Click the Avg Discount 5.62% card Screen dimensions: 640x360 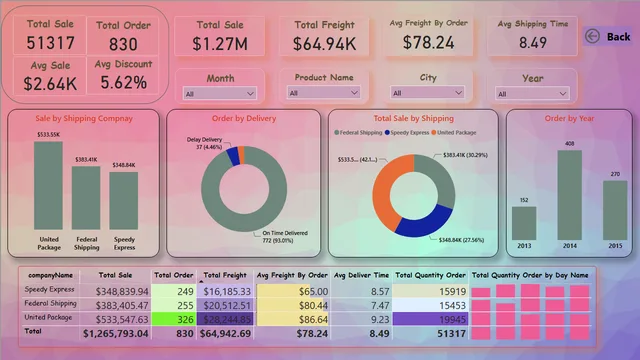pos(123,75)
